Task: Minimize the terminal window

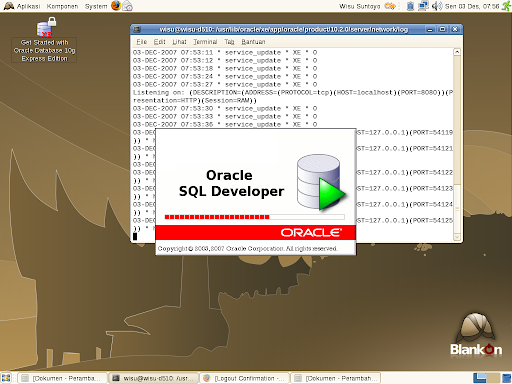Action: coord(430,29)
